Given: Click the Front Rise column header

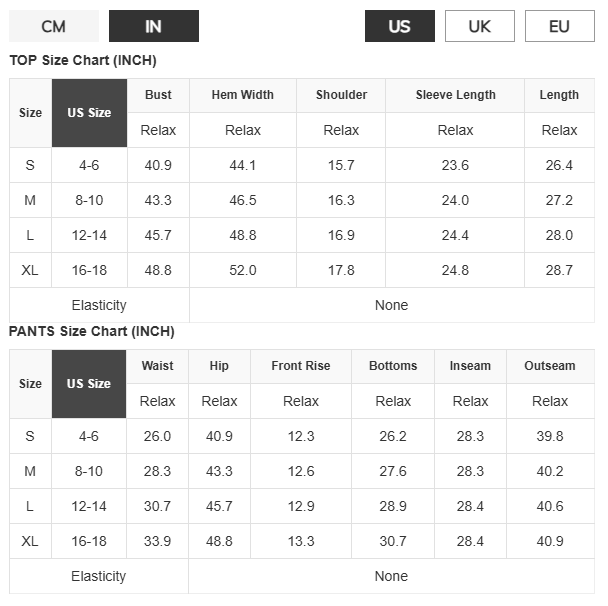Looking at the screenshot, I should point(301,366).
